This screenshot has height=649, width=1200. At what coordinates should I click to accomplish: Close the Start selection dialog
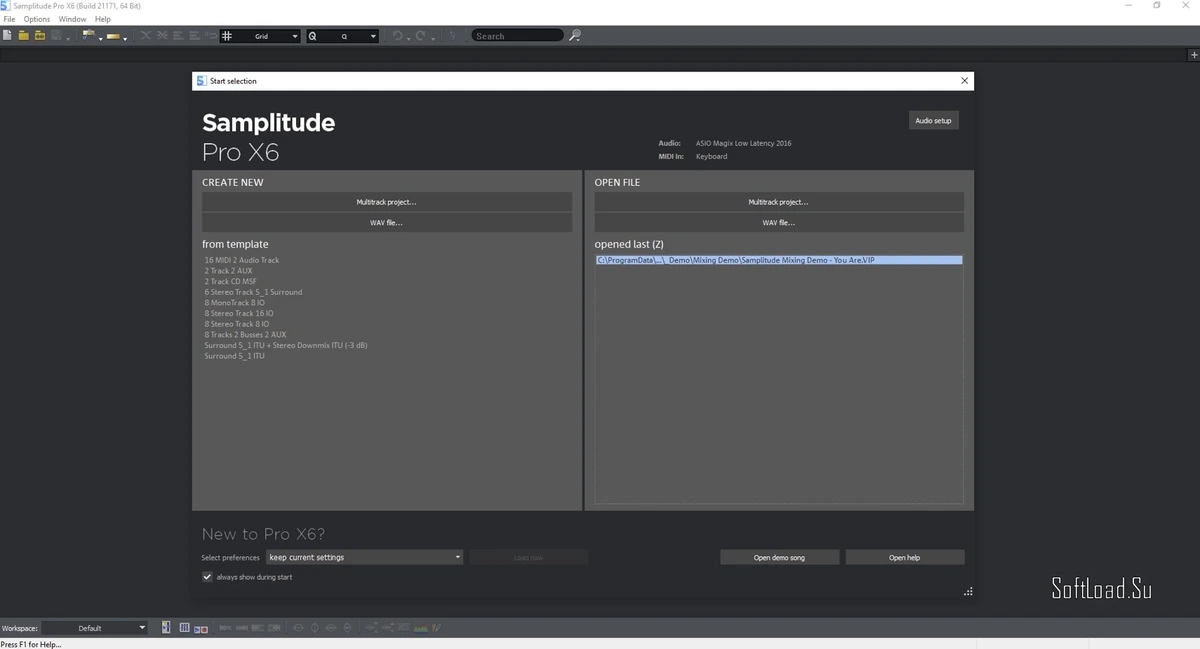(964, 81)
